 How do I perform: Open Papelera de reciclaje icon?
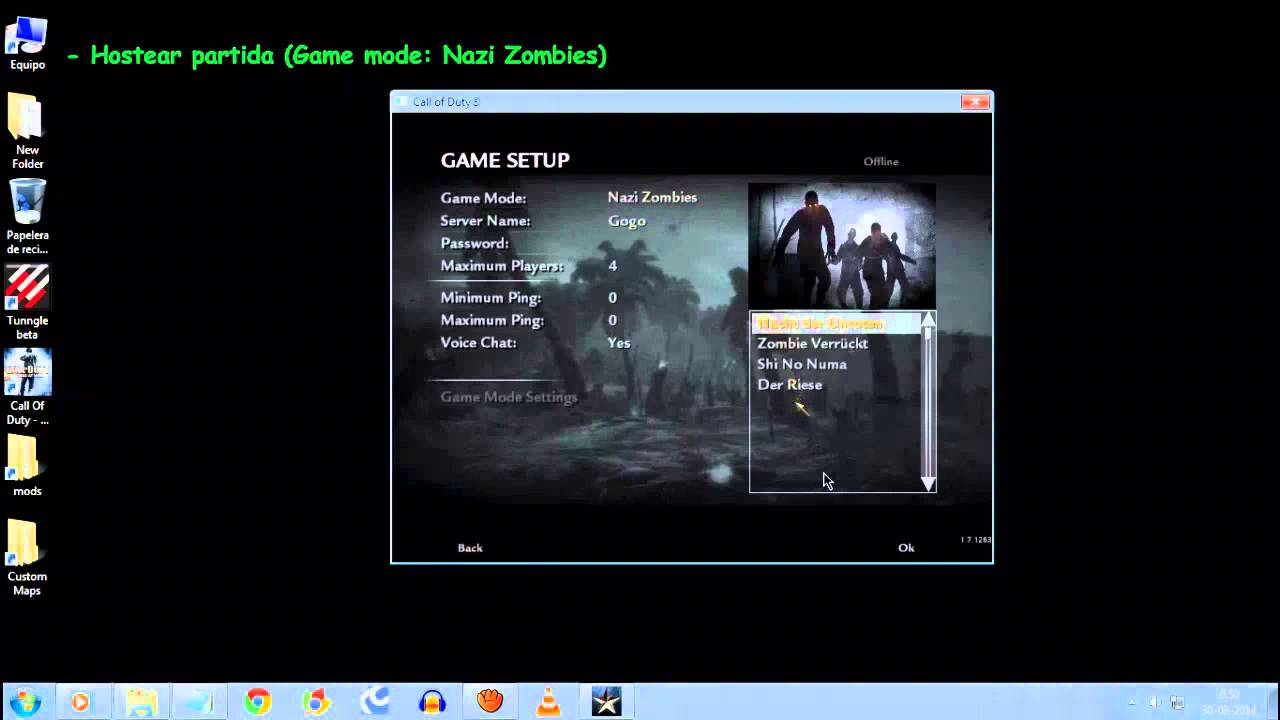27,217
